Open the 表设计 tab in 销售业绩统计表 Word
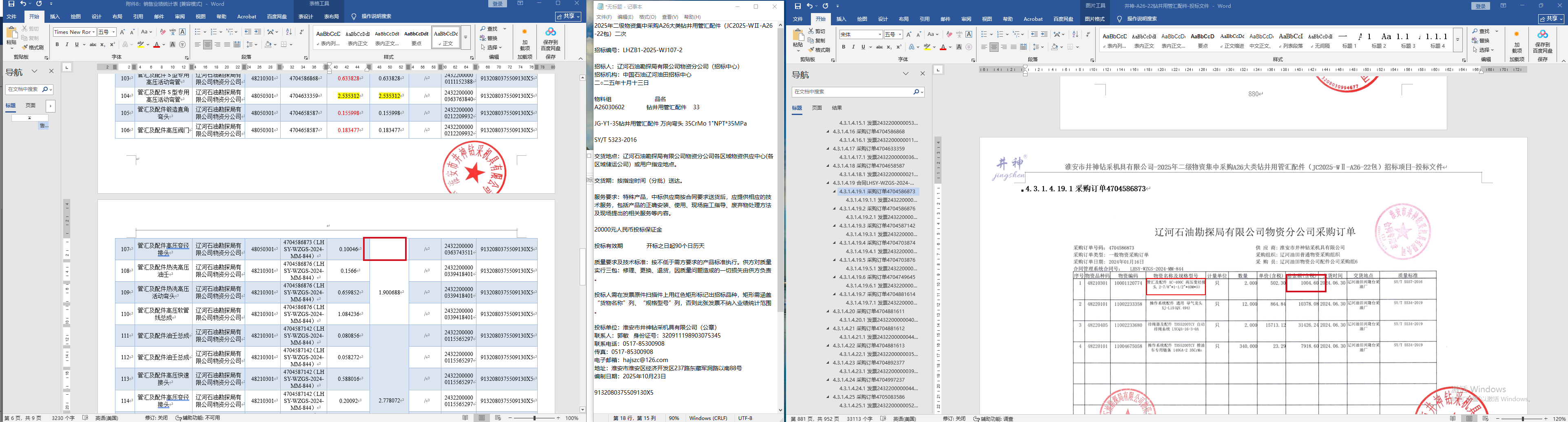Viewport: 1568px width, 422px height. [306, 16]
